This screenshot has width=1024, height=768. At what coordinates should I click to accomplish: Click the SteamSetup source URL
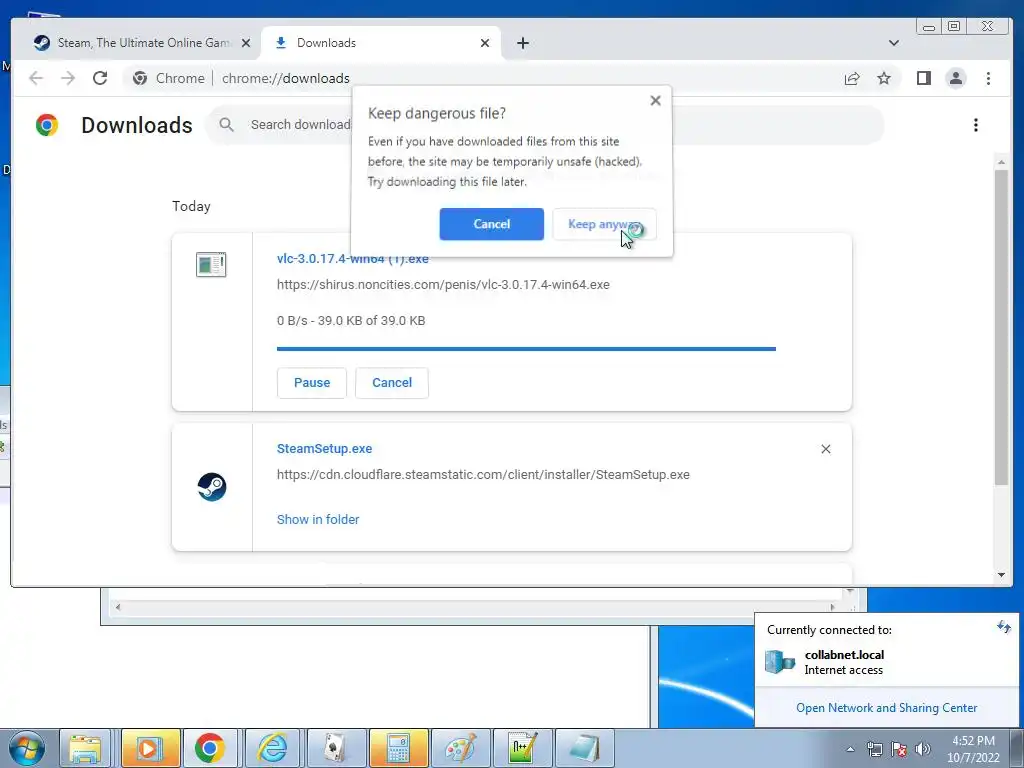click(x=483, y=475)
